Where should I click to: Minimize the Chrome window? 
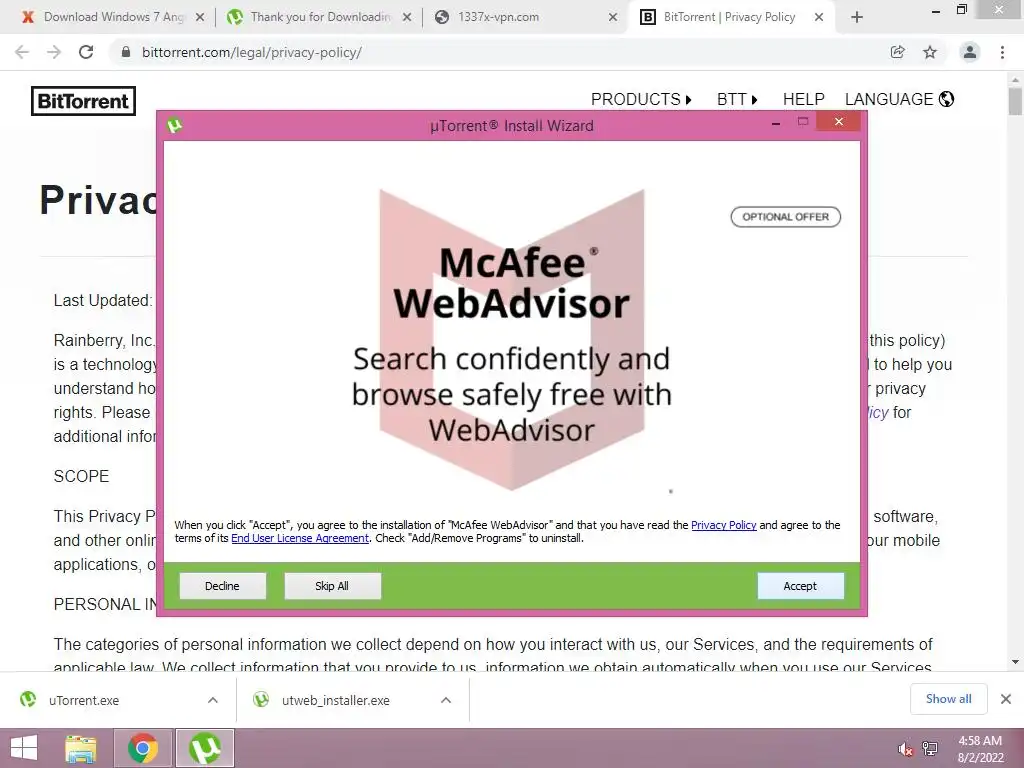[936, 10]
